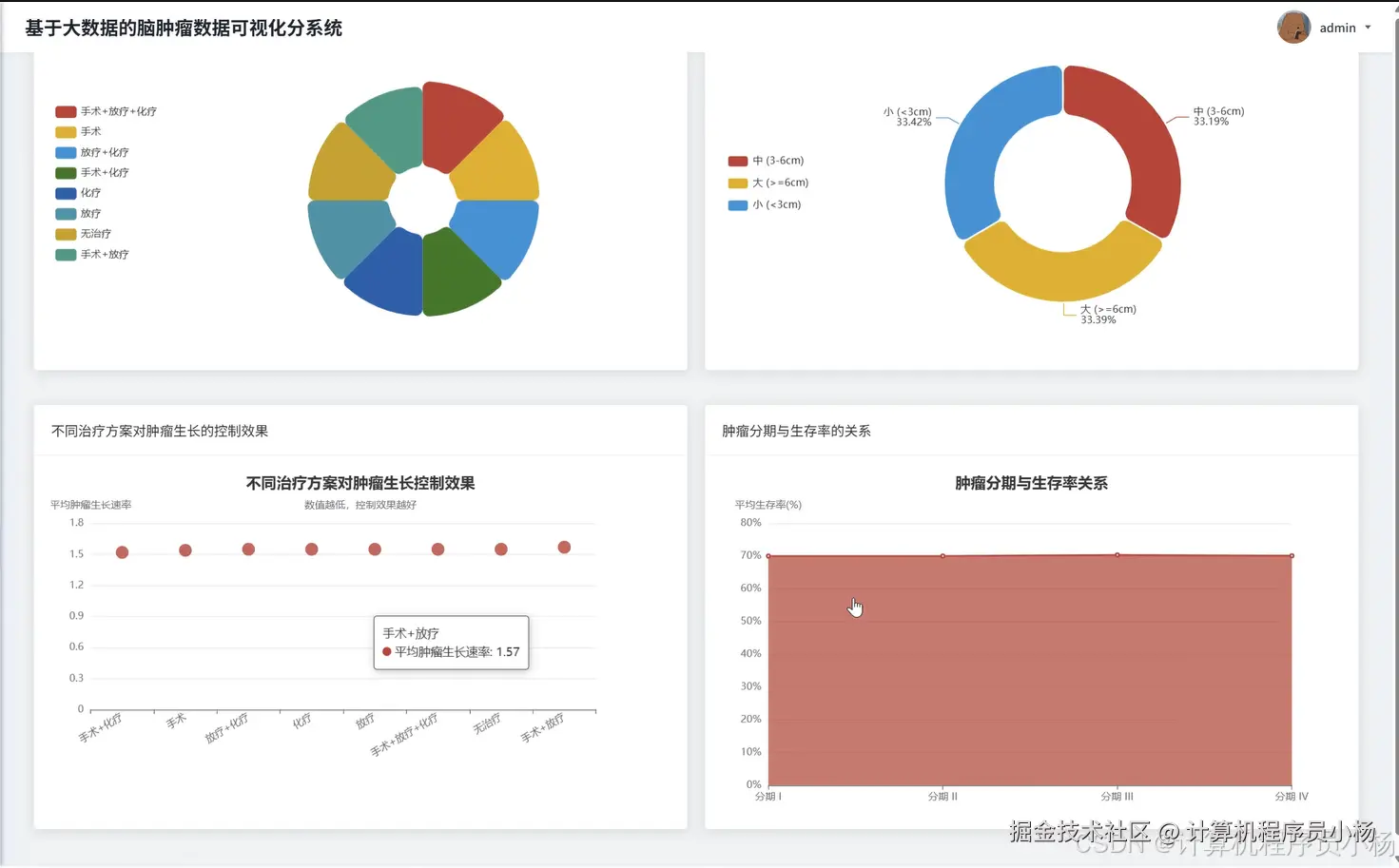The height and width of the screenshot is (868, 1399).
Task: Toggle the 手术+放疗+化疗 legend item
Action: pos(65,111)
